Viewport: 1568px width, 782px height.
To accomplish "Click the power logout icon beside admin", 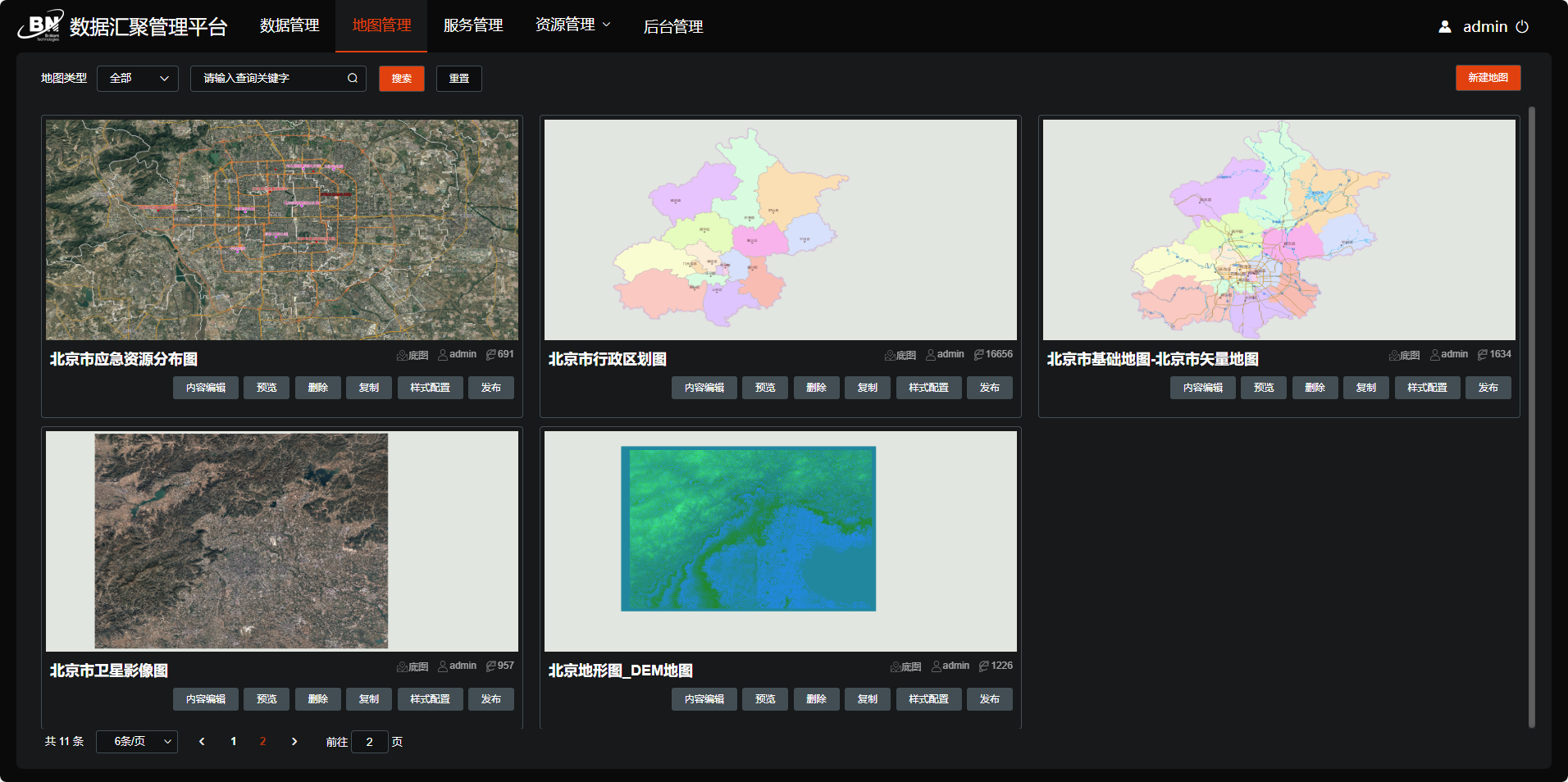I will point(1522,26).
